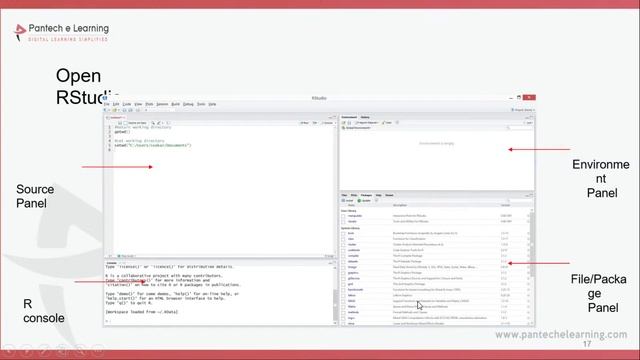Click the save icon in main toolbar
Image resolution: width=640 pixels, height=360 pixels.
[x=124, y=110]
